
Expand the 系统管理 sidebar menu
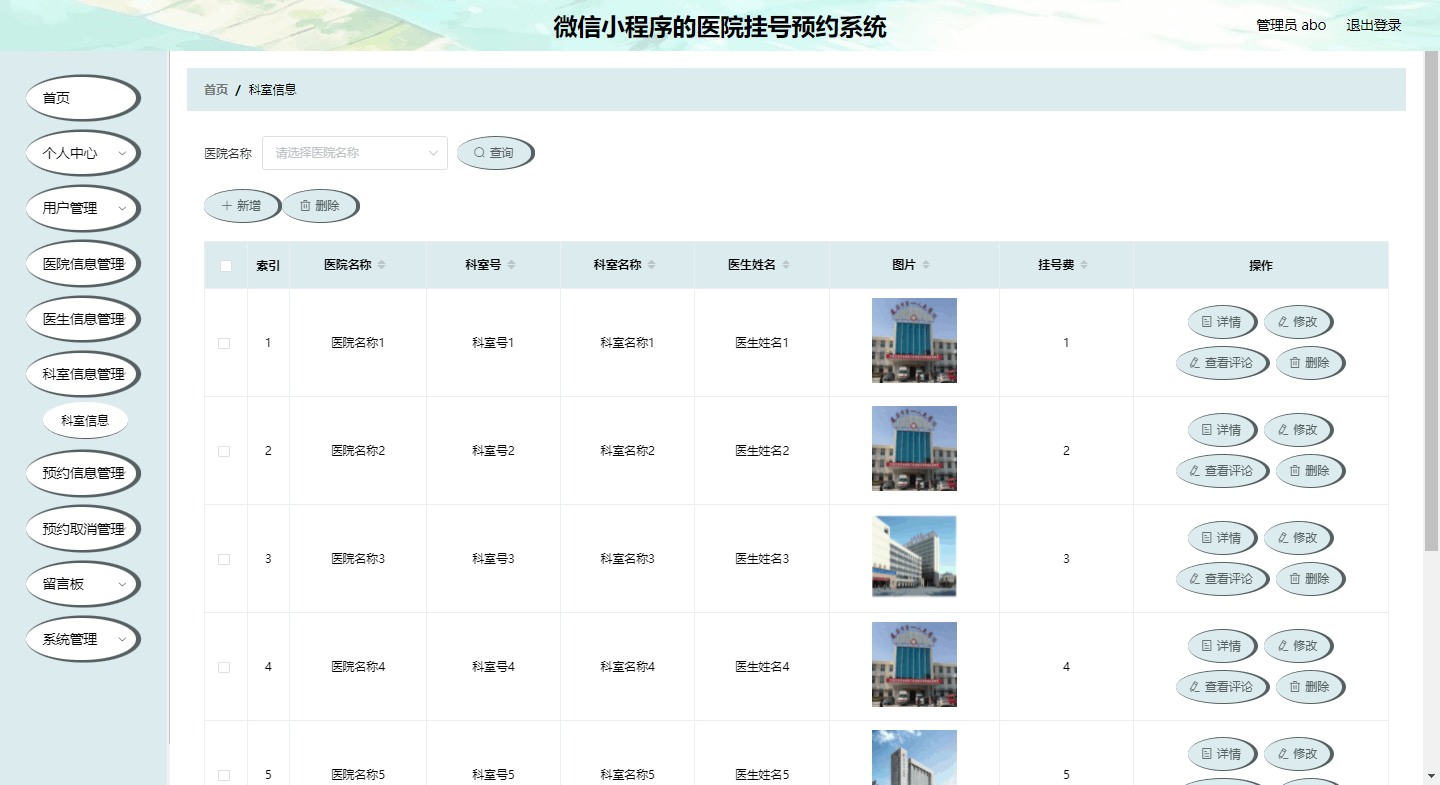click(82, 639)
